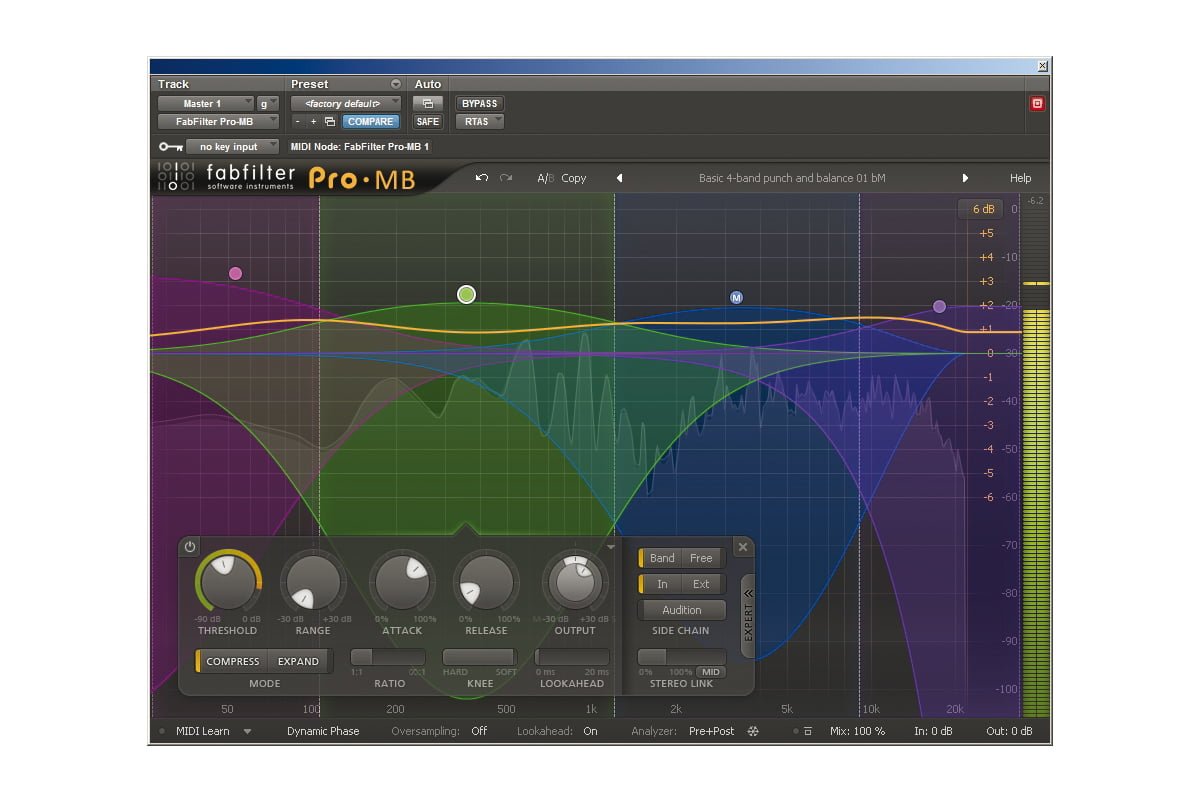Viewport: 1200px width, 800px height.
Task: Open the no key input dropdown
Action: click(x=232, y=147)
